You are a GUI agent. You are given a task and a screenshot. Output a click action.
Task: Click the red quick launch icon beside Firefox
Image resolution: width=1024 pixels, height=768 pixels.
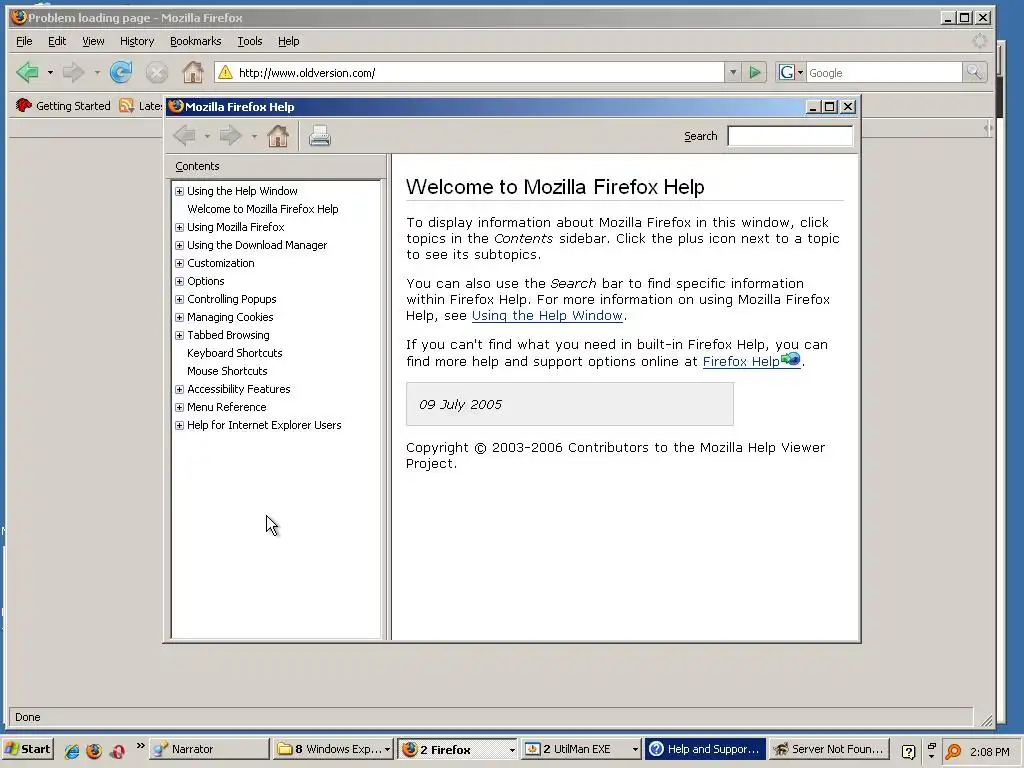pyautogui.click(x=118, y=750)
